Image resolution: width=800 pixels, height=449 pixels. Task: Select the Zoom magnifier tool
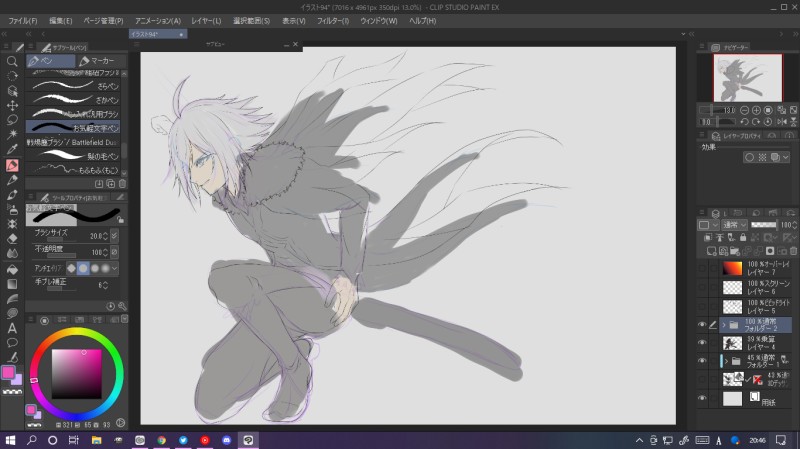click(x=13, y=60)
